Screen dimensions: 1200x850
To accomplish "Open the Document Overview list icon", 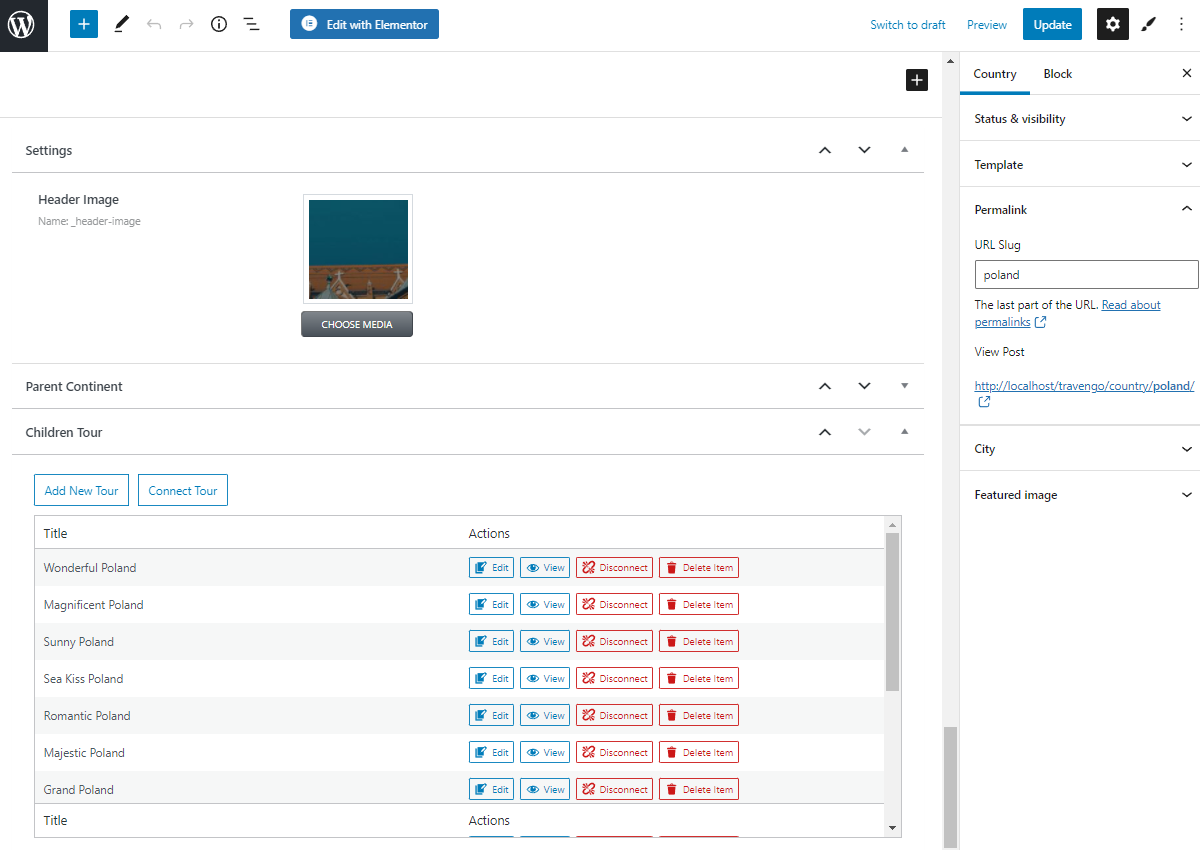I will pyautogui.click(x=251, y=23).
